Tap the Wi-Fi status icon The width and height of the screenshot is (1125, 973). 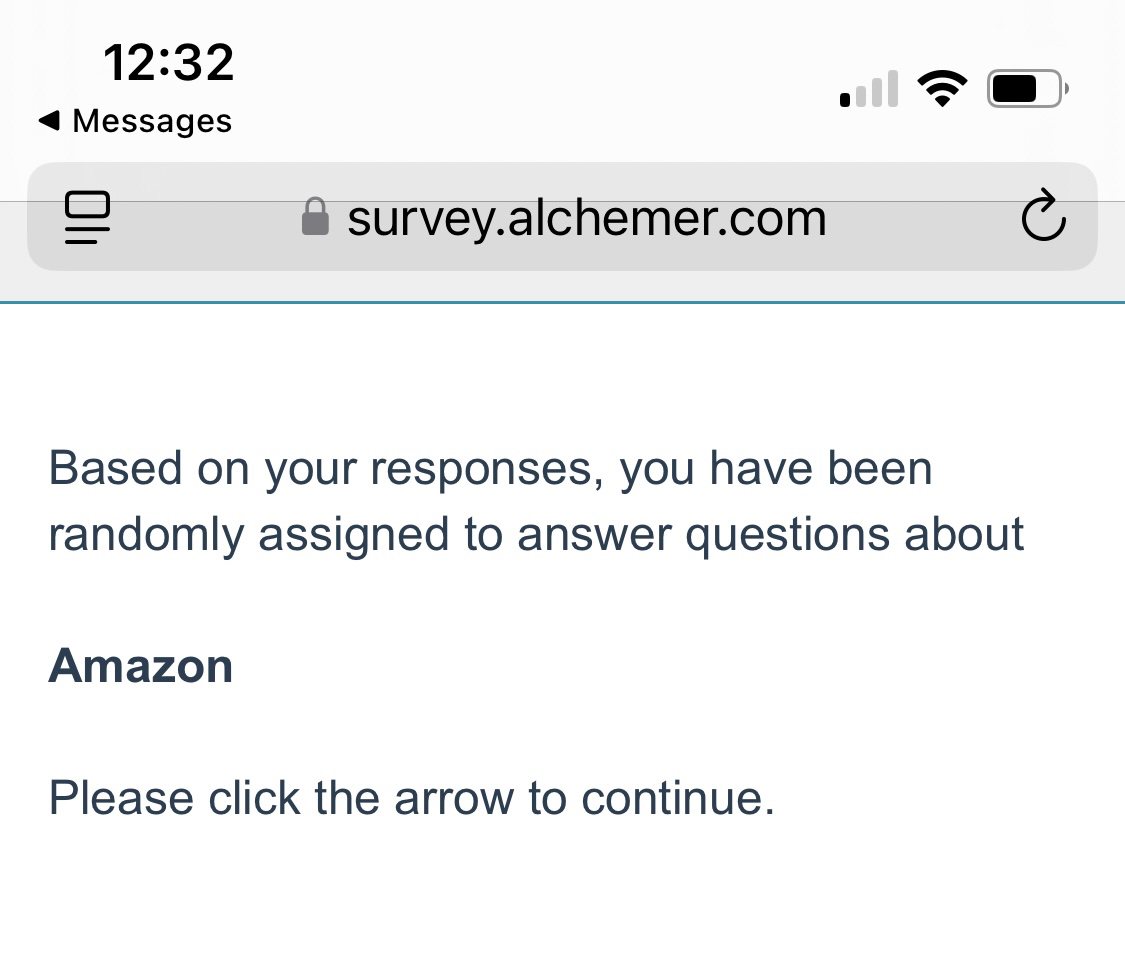pos(941,89)
